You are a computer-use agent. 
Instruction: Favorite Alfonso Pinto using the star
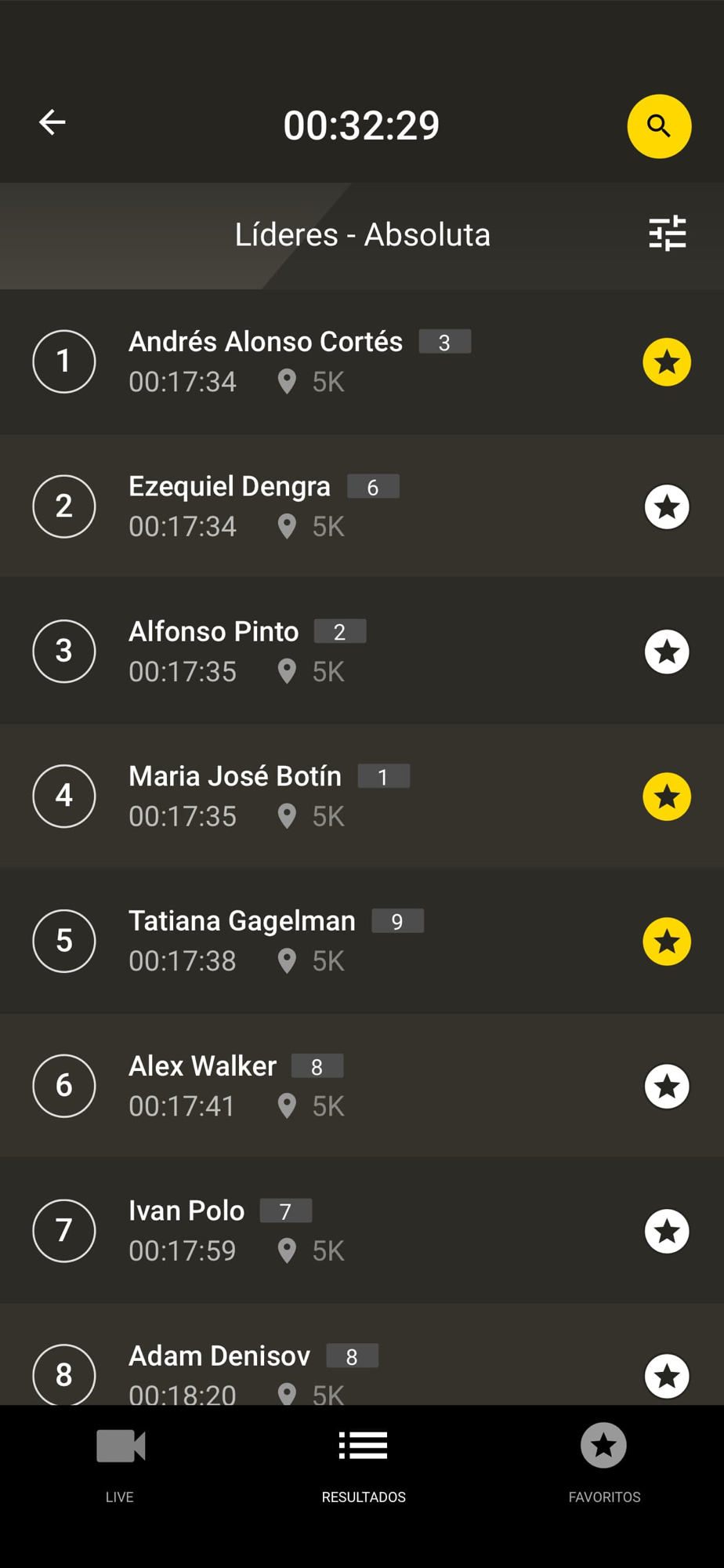tap(667, 652)
